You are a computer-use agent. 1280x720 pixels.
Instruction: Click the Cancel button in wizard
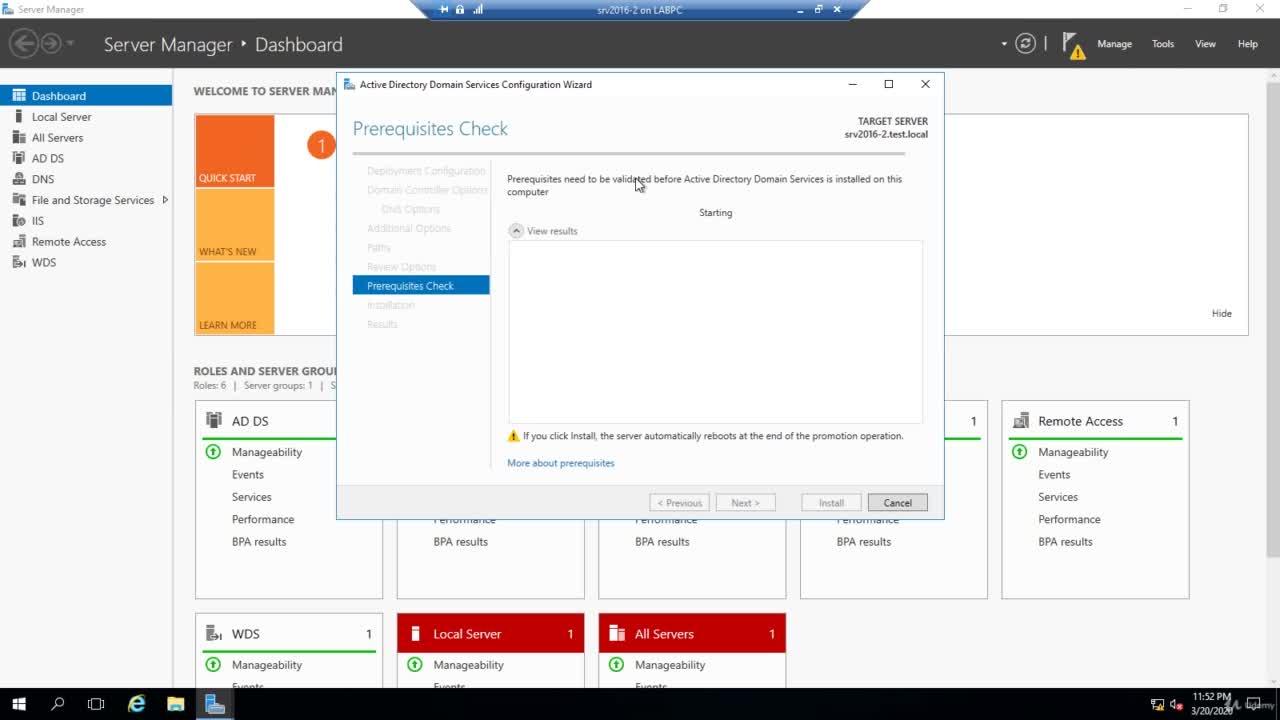tap(898, 503)
